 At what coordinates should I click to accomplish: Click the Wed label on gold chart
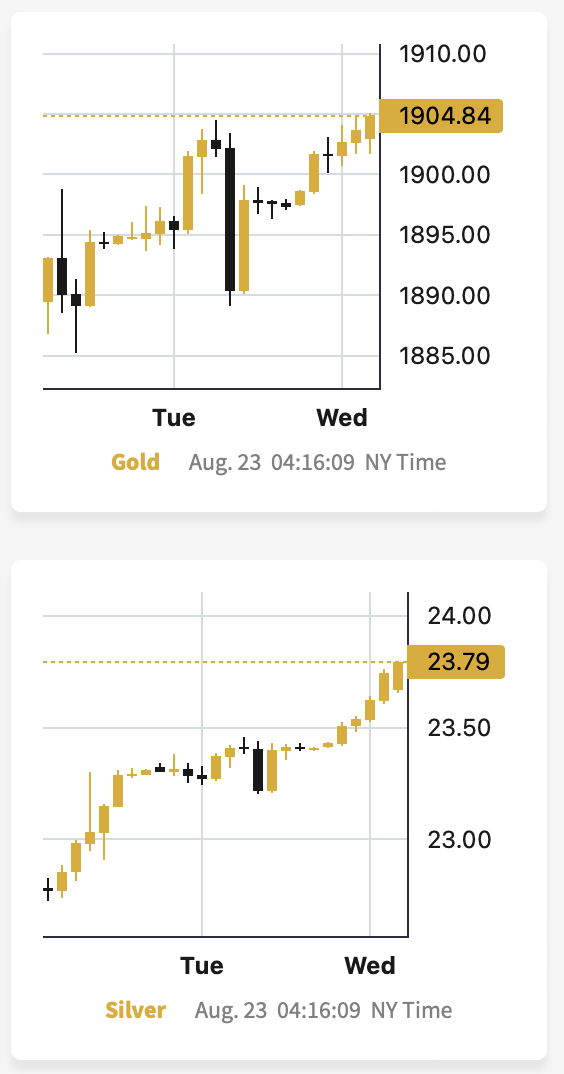click(341, 417)
